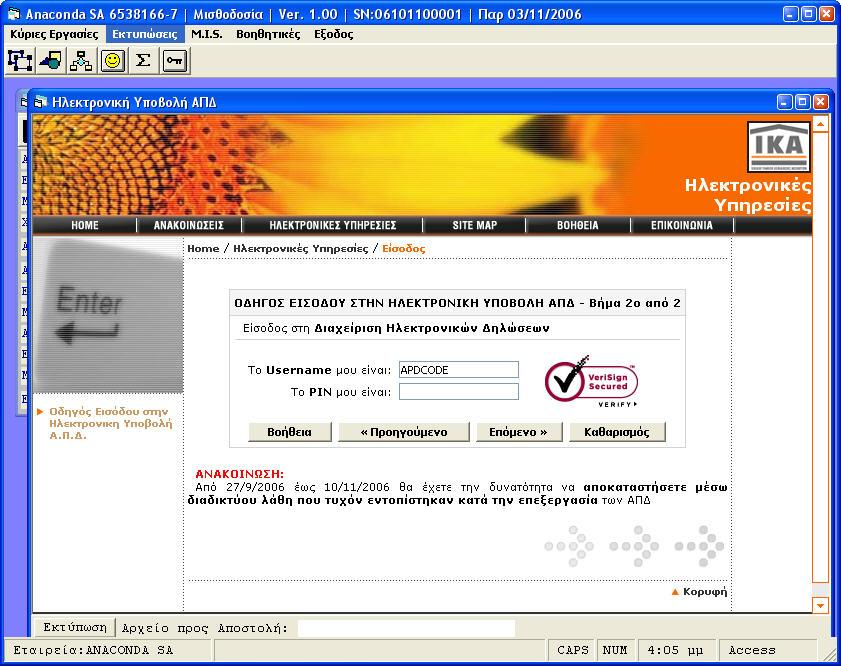Click the key toolbar icon
841x666 pixels.
pyautogui.click(x=174, y=61)
